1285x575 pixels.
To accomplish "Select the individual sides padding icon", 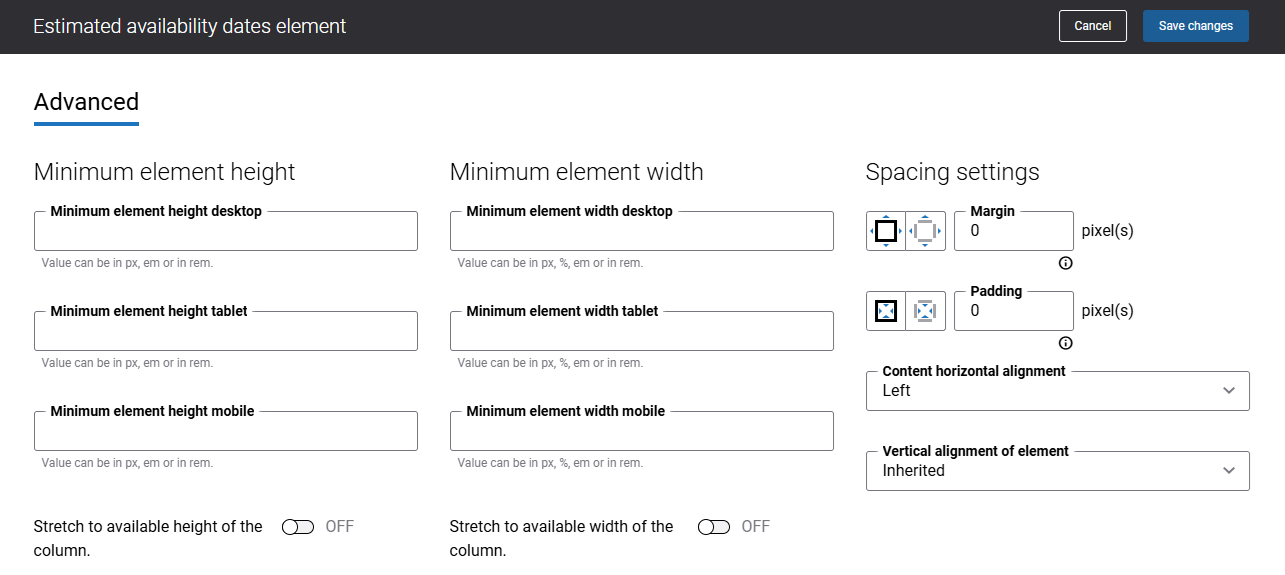I will [x=925, y=311].
